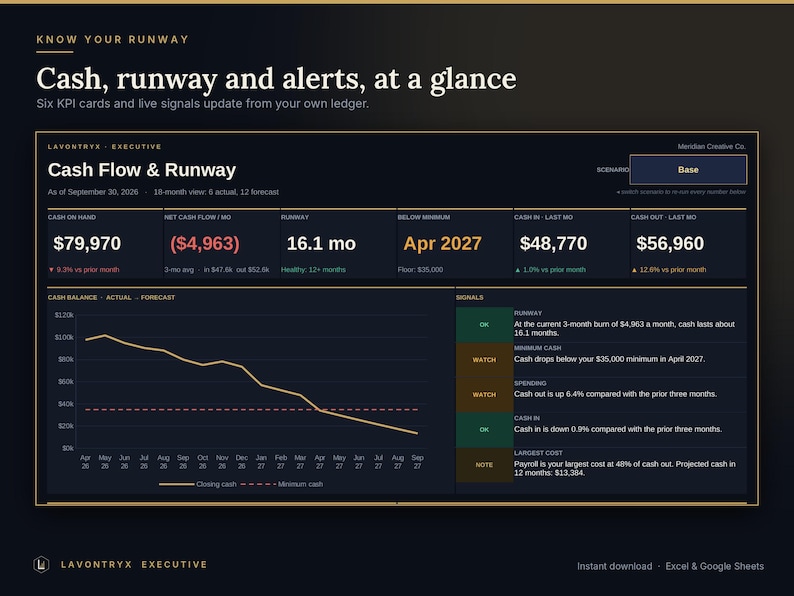Click 'Excel & Google Sheets' footer text

[x=714, y=566]
